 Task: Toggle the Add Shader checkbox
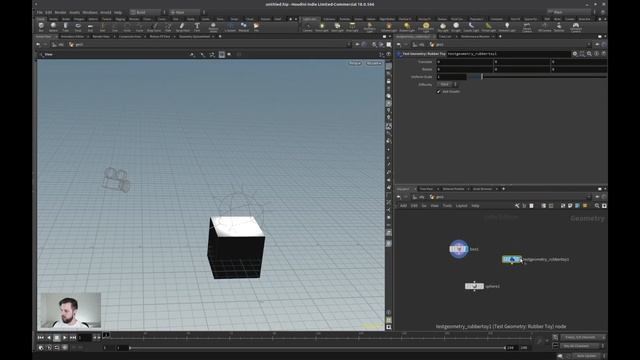click(x=438, y=91)
